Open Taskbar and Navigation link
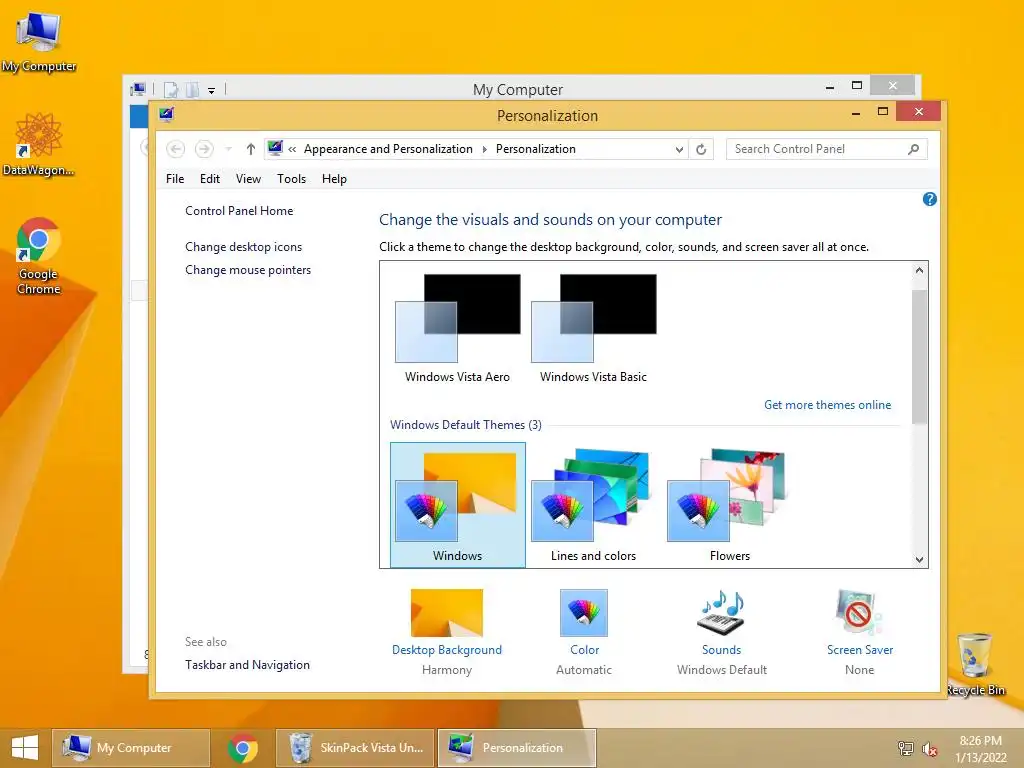Screen dimensions: 1024x768 (x=248, y=665)
